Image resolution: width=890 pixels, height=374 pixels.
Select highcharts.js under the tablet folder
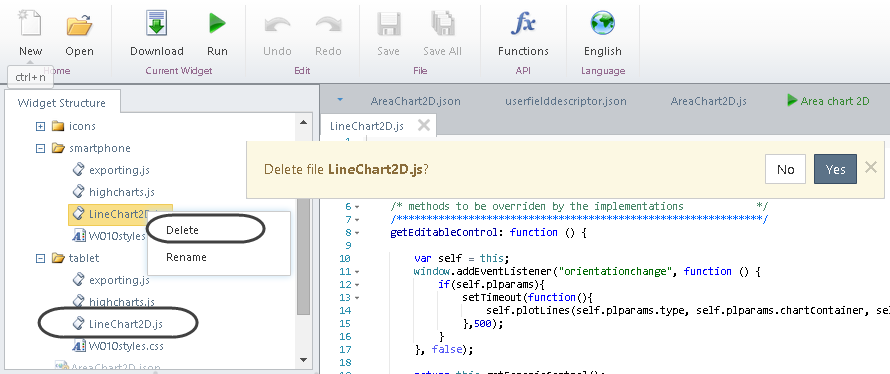pos(121,302)
